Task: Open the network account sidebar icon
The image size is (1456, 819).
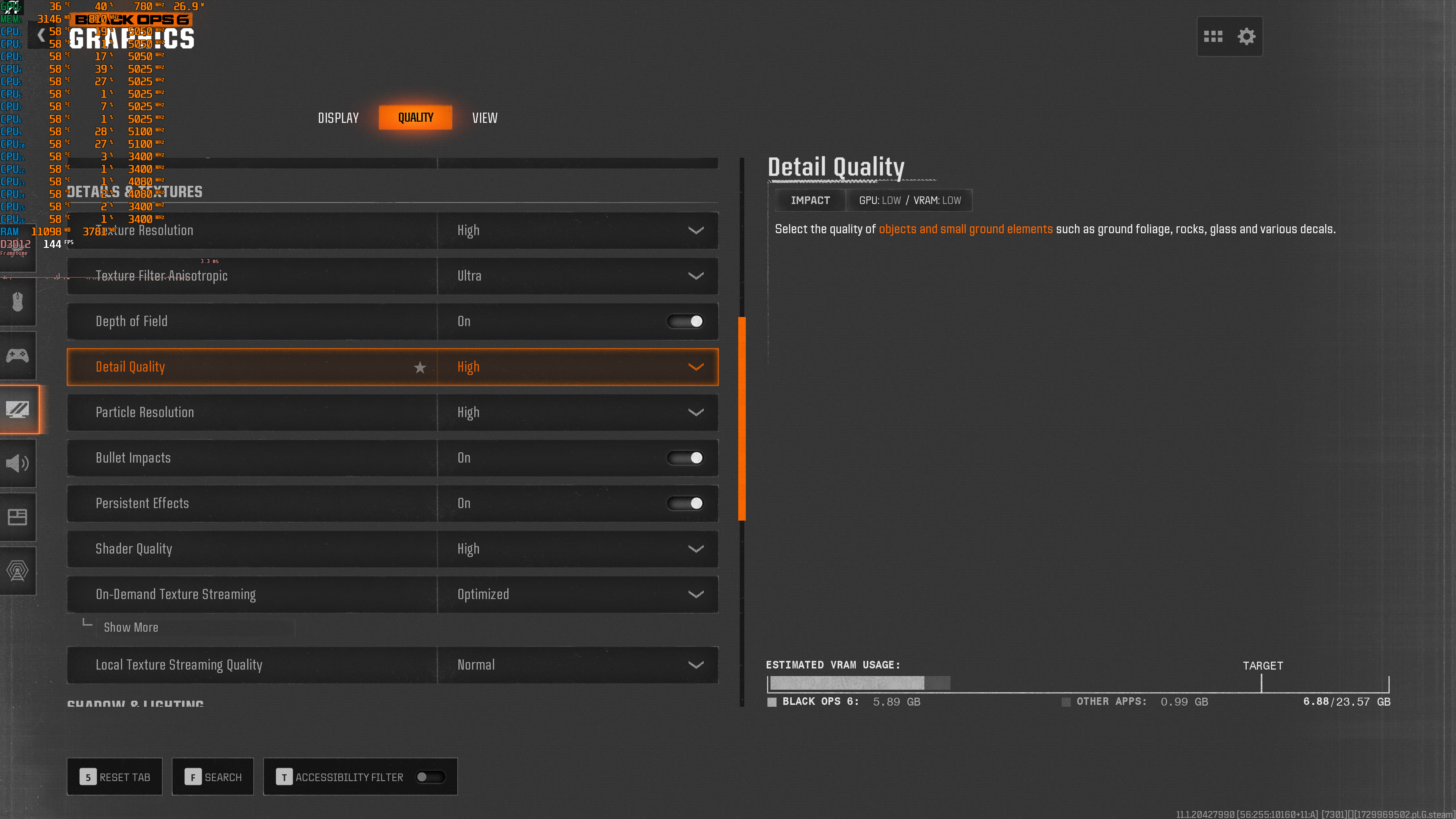Action: (x=17, y=570)
